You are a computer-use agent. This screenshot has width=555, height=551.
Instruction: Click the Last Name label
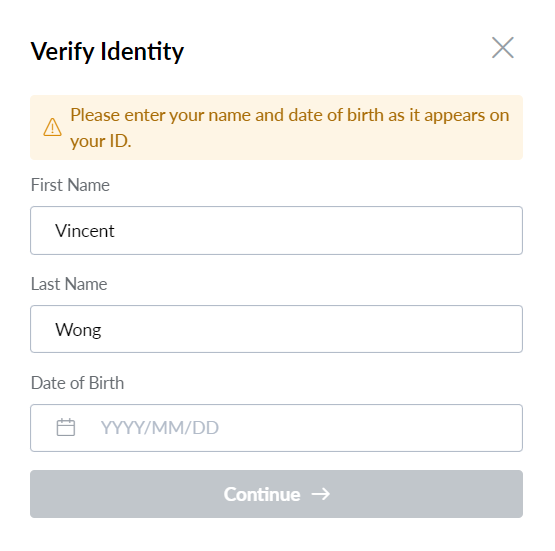click(x=69, y=284)
